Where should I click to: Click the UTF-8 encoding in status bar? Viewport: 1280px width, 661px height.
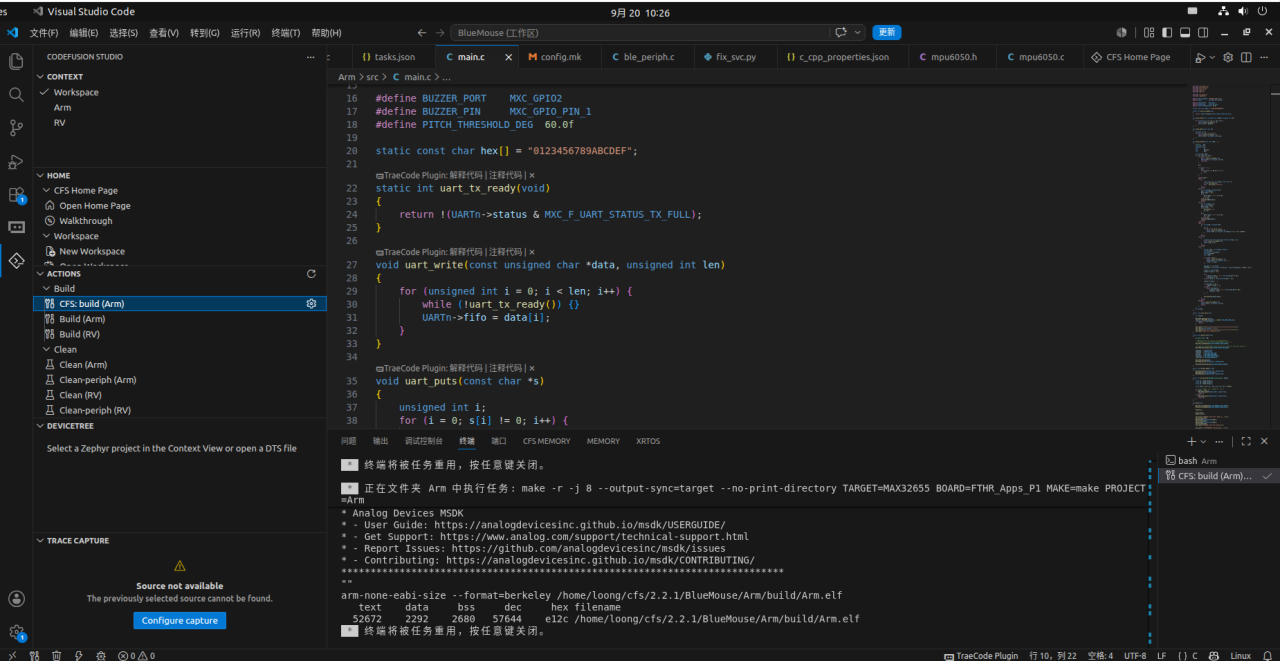tap(1135, 656)
